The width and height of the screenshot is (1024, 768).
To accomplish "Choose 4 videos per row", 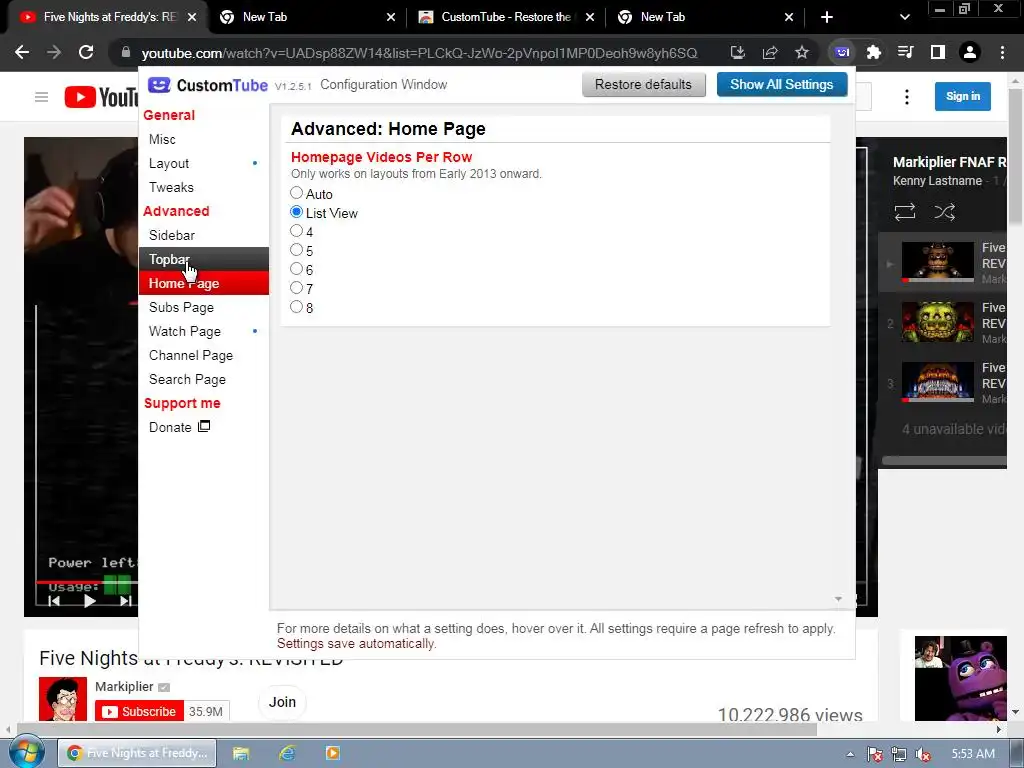I will (x=296, y=231).
